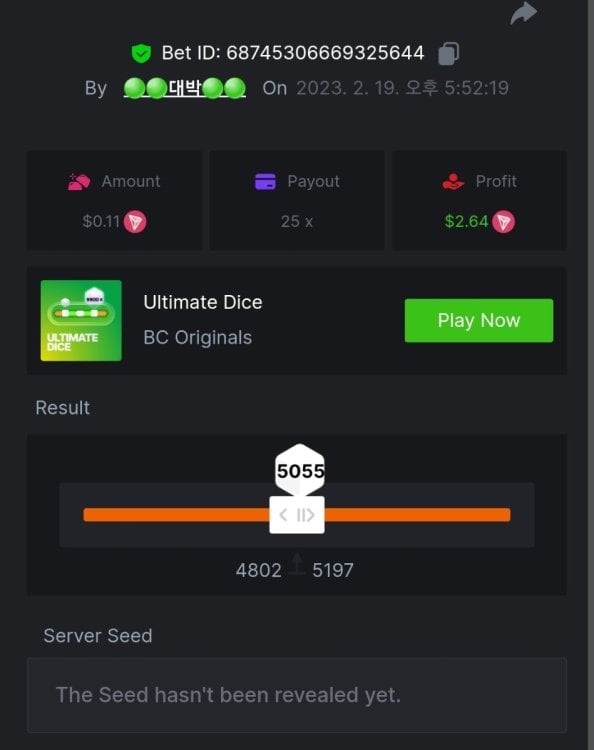
Task: Copy the Bet ID with copy icon
Action: pos(449,53)
